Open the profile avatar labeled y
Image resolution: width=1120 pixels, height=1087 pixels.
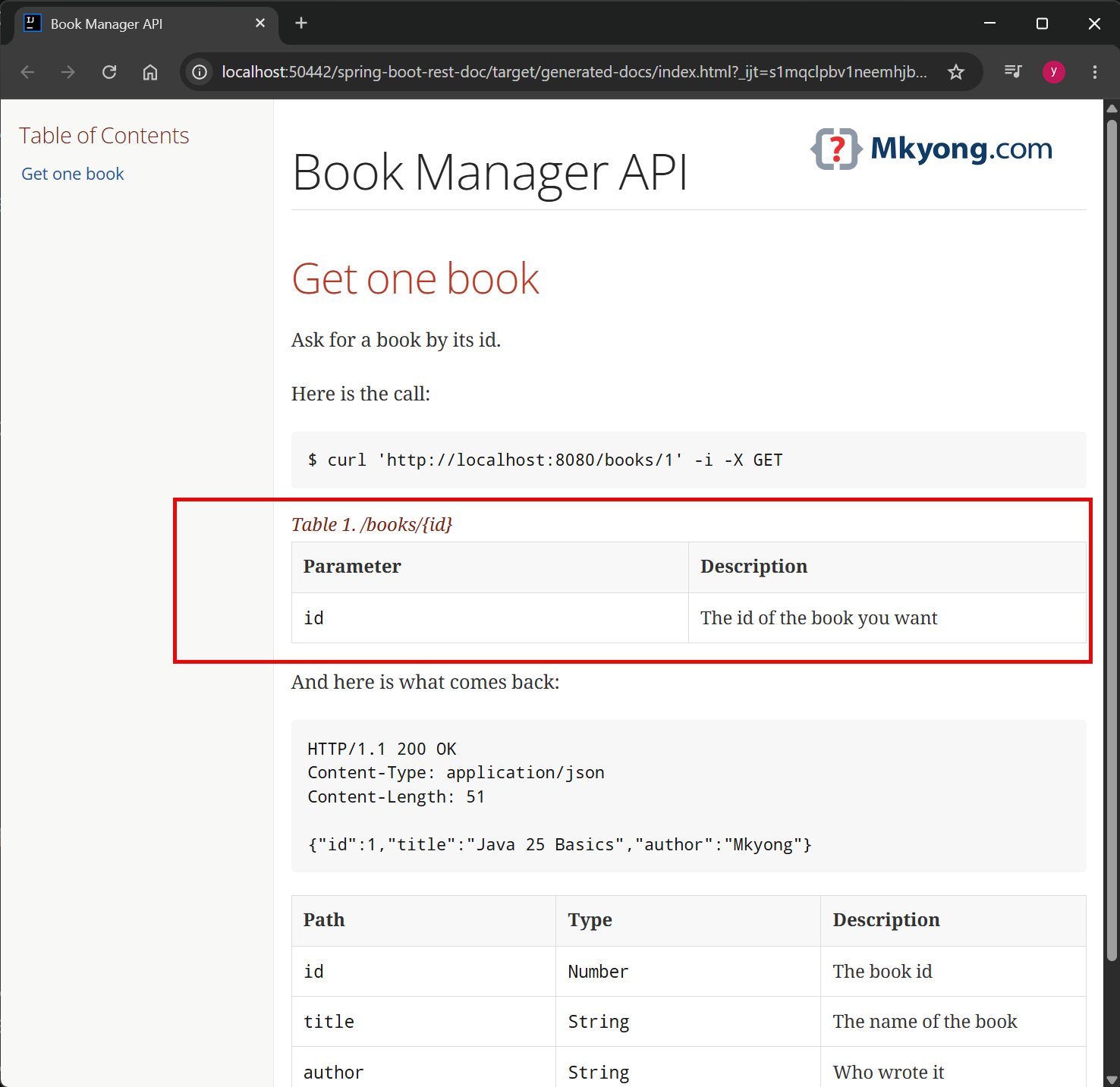pos(1053,72)
